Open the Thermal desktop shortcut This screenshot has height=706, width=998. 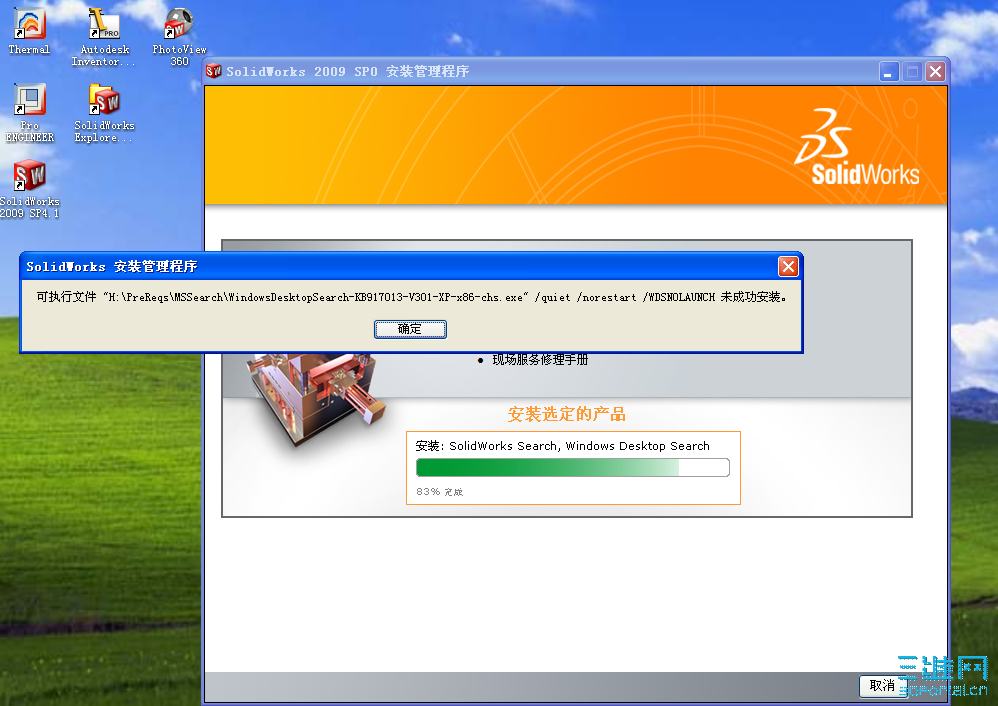(29, 31)
